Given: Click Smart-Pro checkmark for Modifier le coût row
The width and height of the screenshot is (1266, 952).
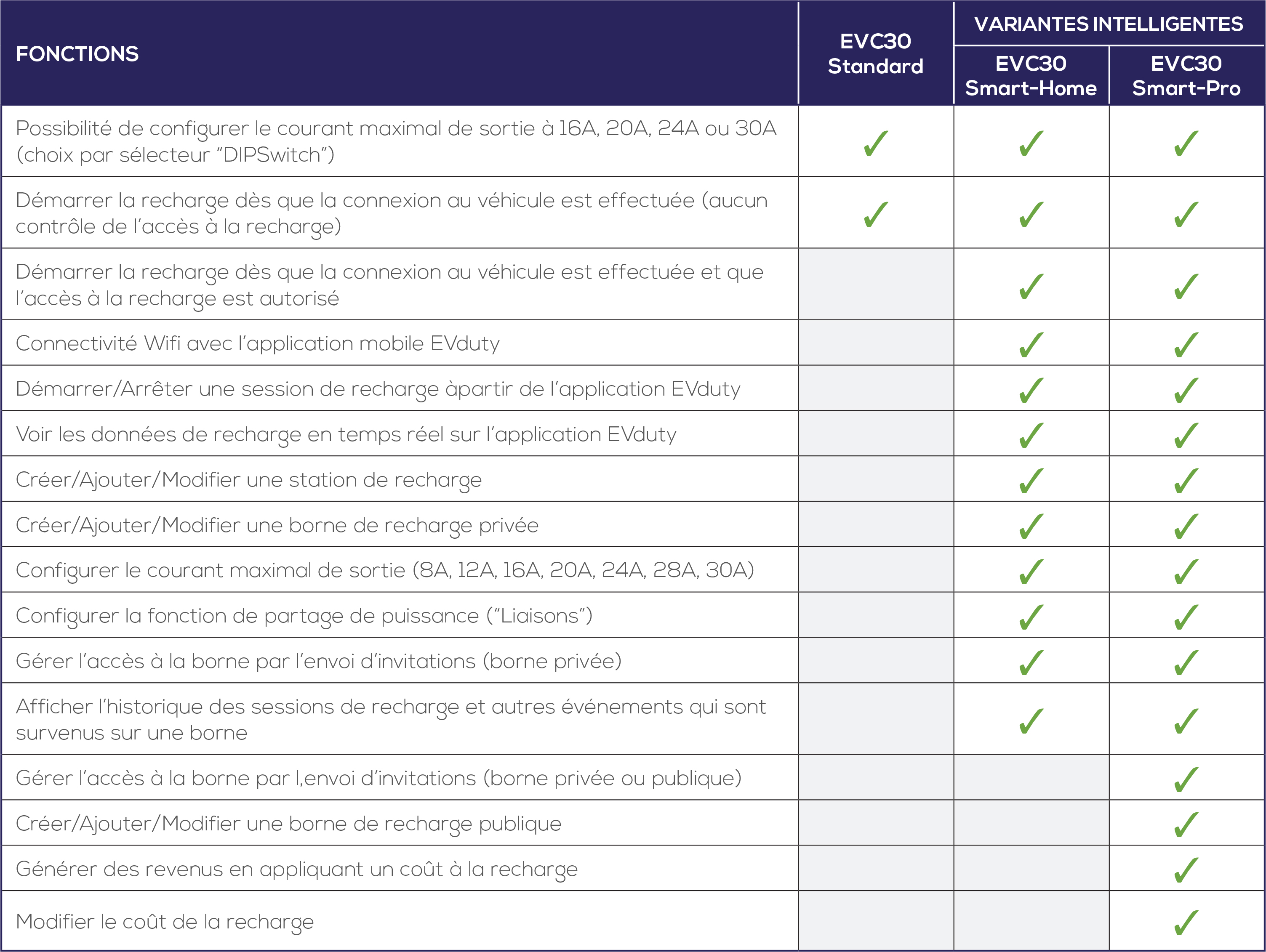Looking at the screenshot, I should point(1186,922).
